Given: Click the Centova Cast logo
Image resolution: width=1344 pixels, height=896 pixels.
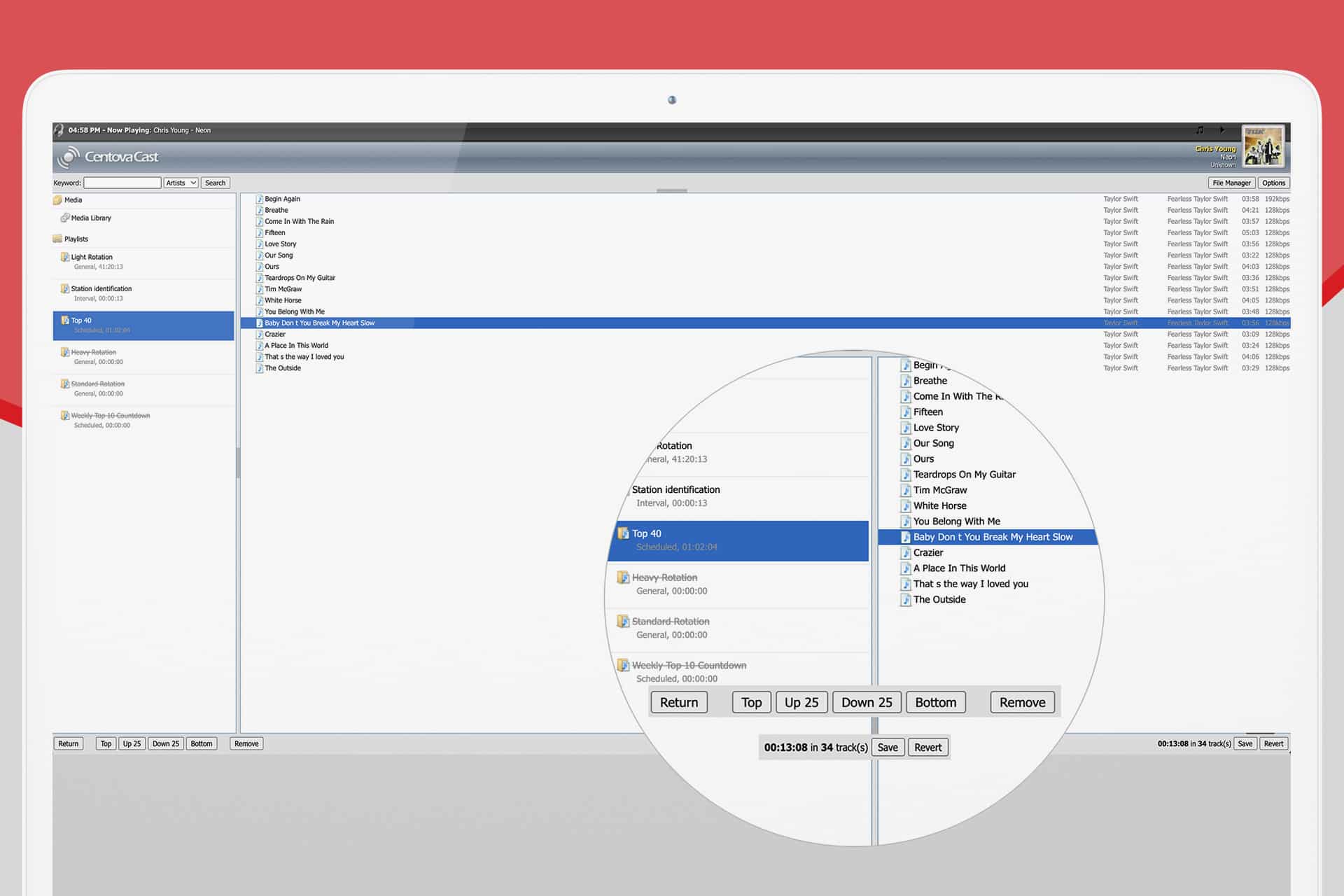Looking at the screenshot, I should pyautogui.click(x=108, y=157).
